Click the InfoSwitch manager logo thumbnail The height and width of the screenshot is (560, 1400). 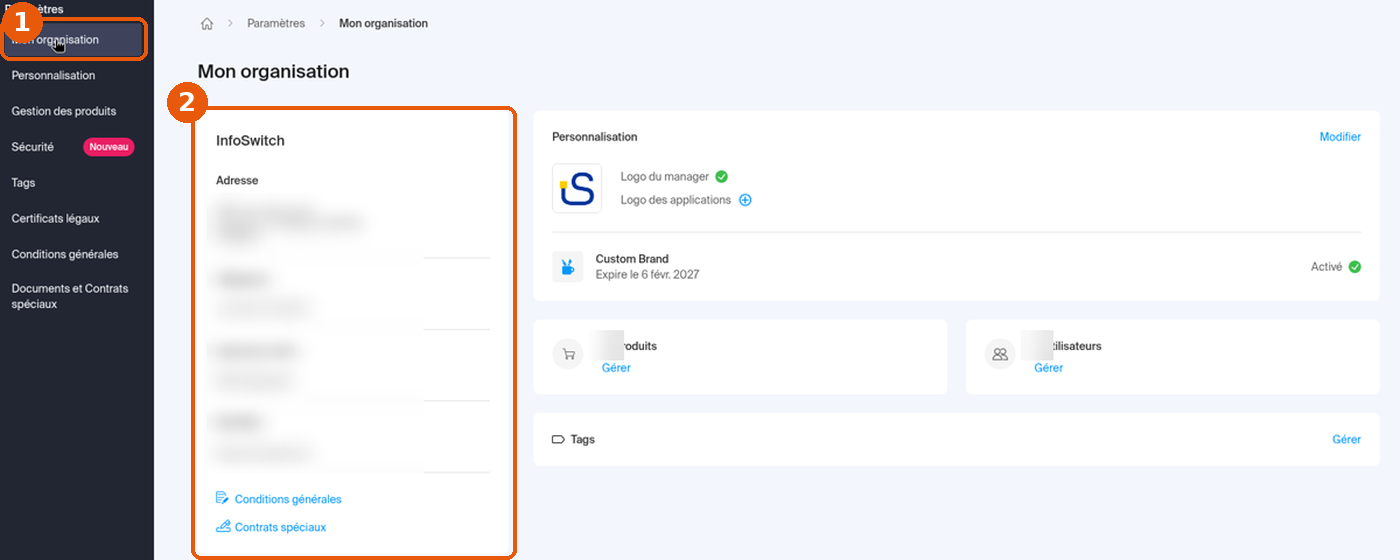577,188
